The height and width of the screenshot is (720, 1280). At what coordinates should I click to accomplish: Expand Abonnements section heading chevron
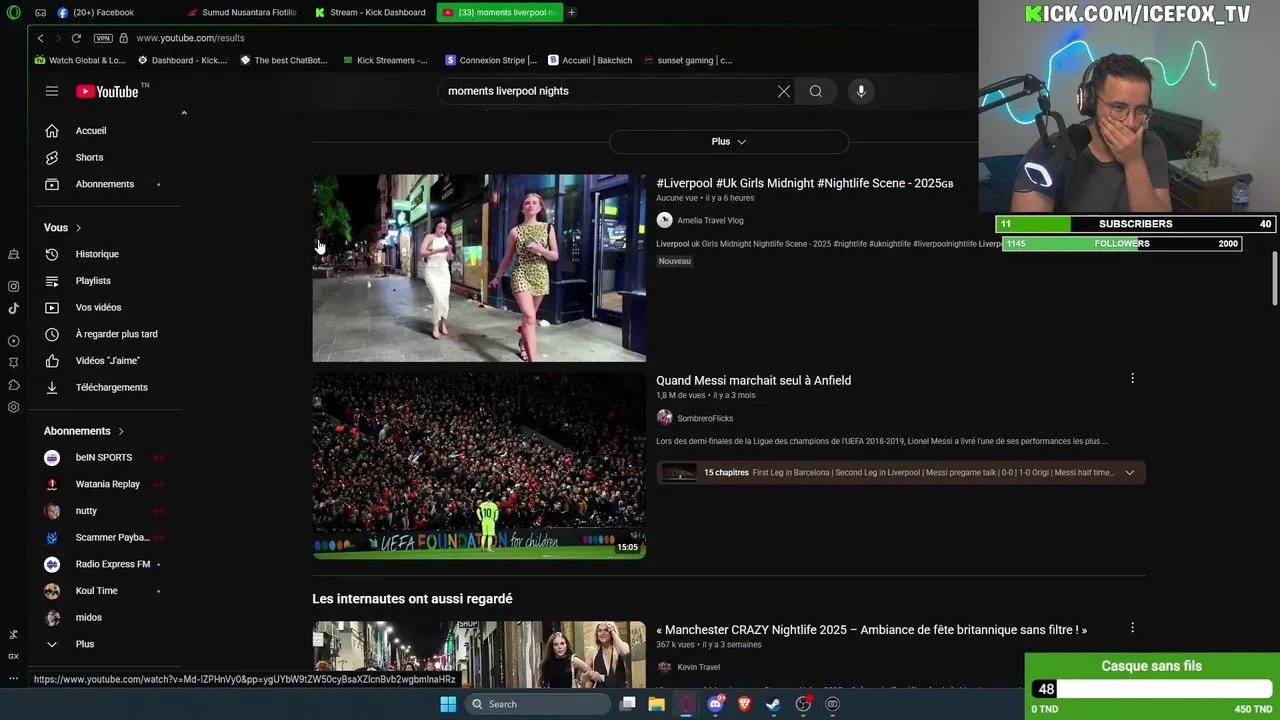[x=121, y=431]
